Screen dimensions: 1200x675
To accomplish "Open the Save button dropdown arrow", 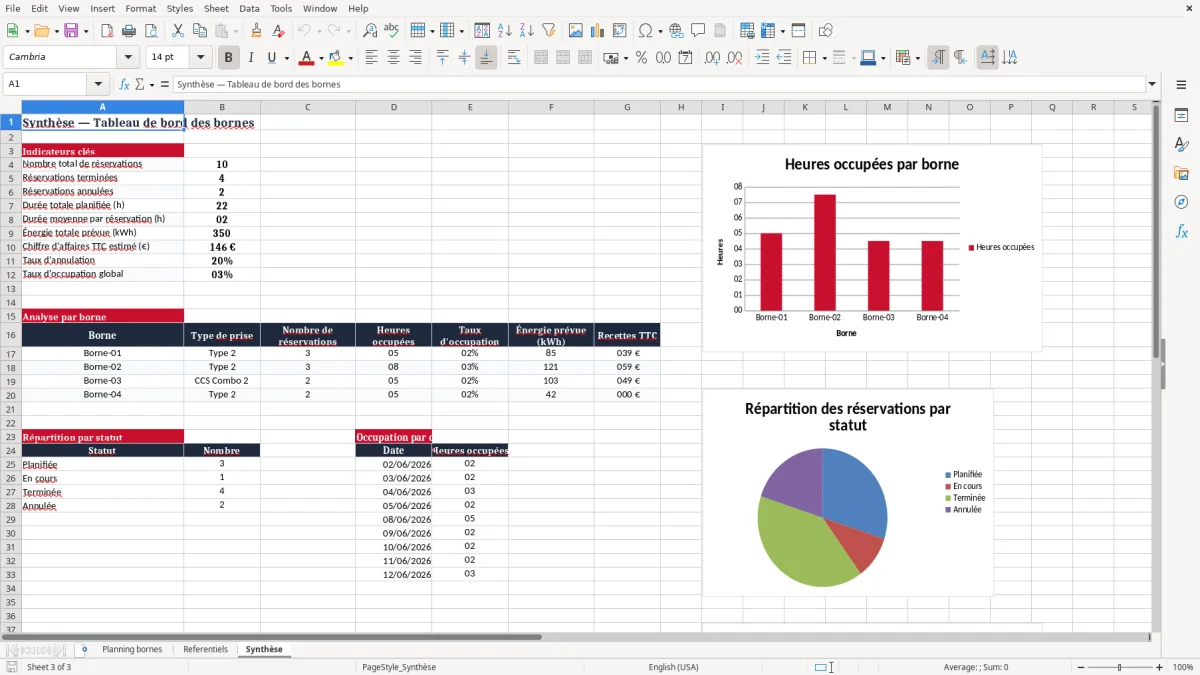I will (x=85, y=31).
